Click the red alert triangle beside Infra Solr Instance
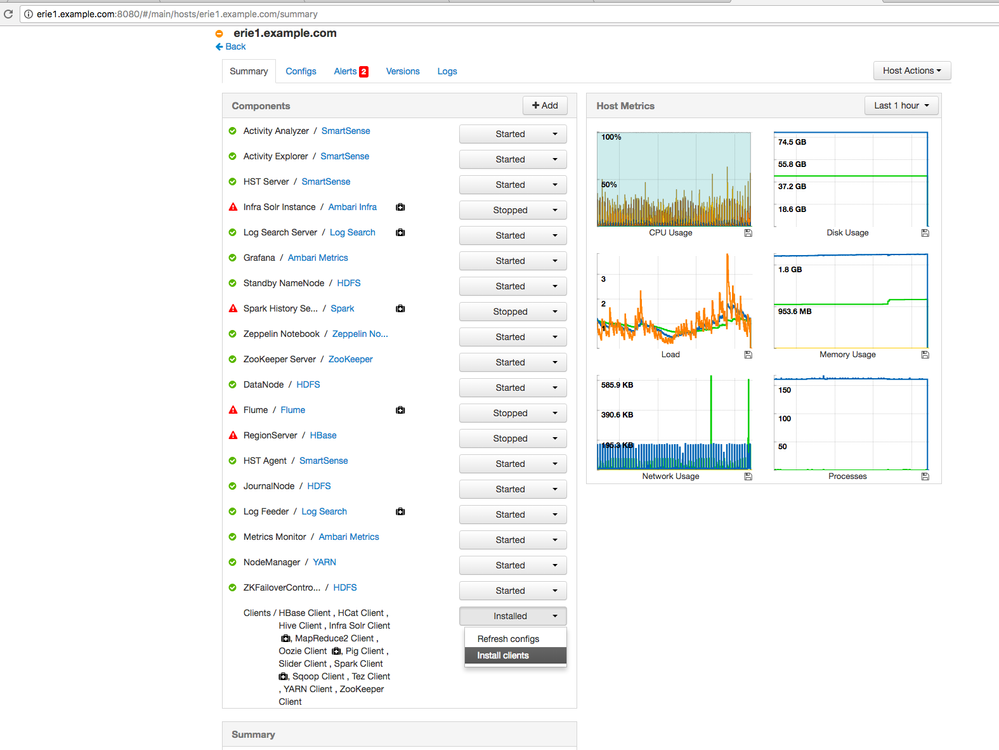The width and height of the screenshot is (999, 750). click(231, 207)
